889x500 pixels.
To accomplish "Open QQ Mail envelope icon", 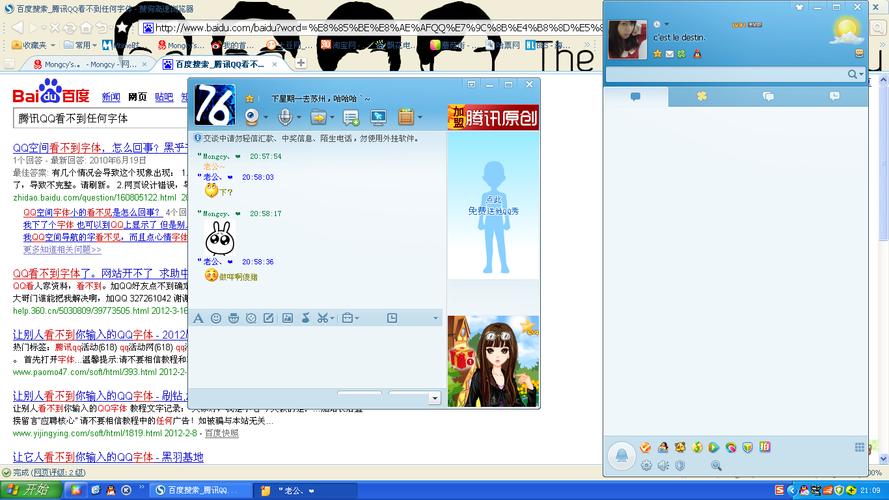I will point(670,54).
